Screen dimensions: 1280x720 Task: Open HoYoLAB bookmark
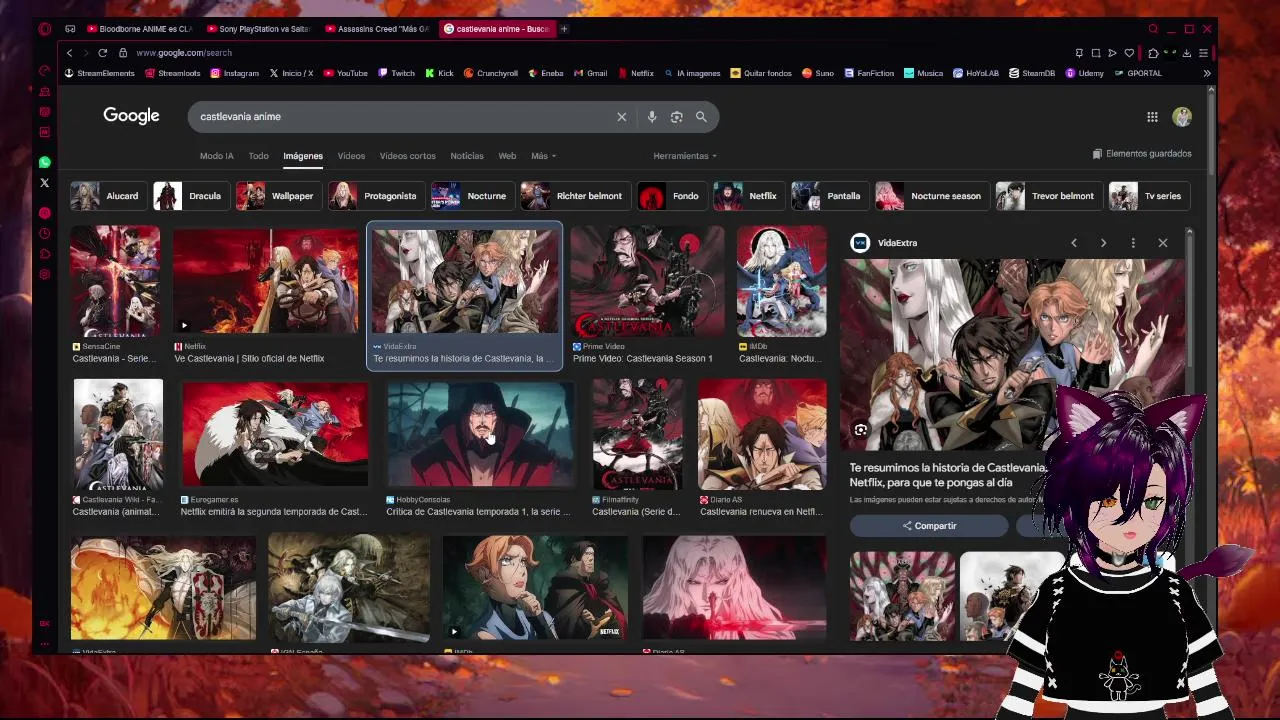(976, 73)
